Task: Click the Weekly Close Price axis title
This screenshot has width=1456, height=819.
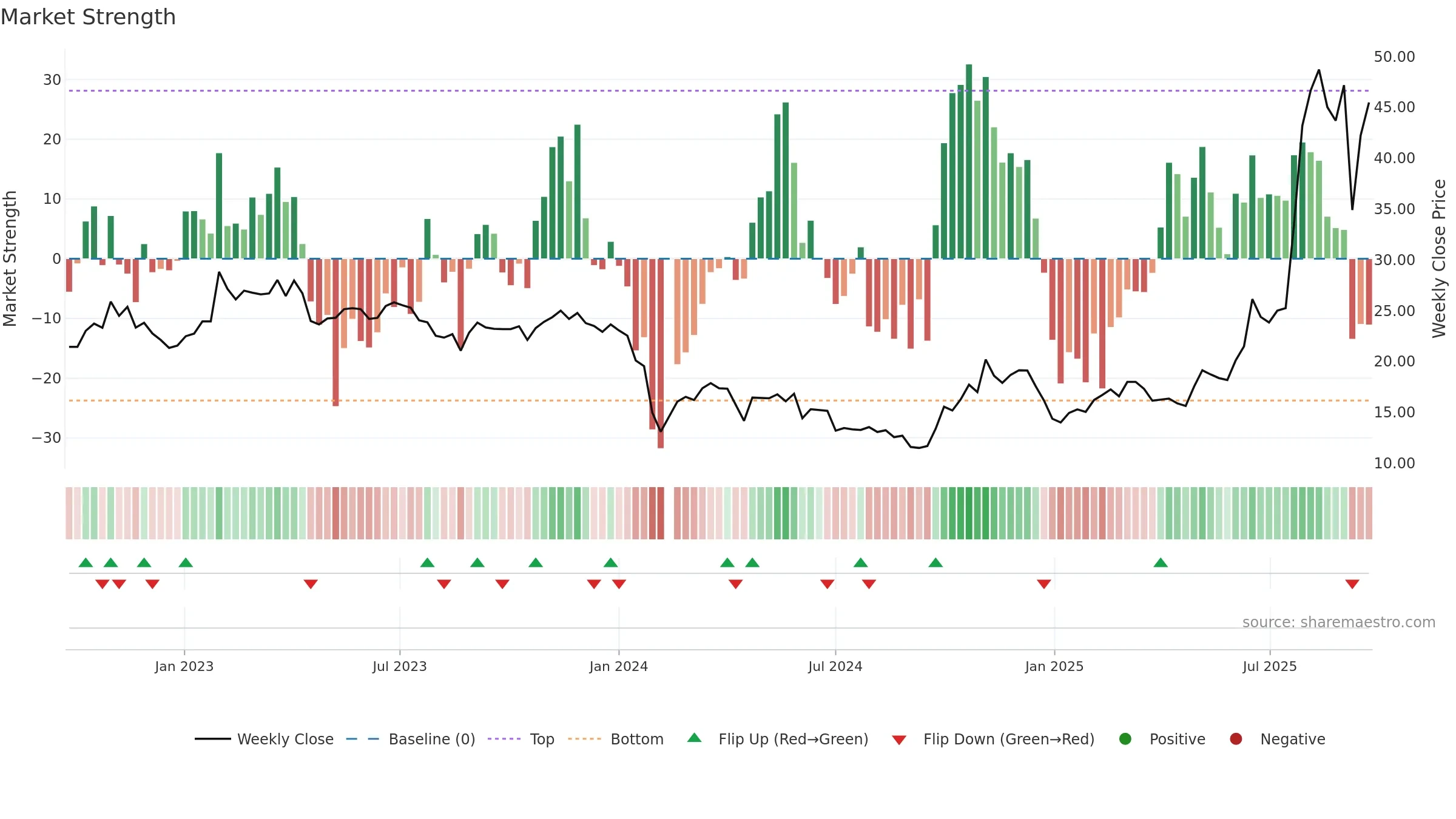Action: (1440, 258)
